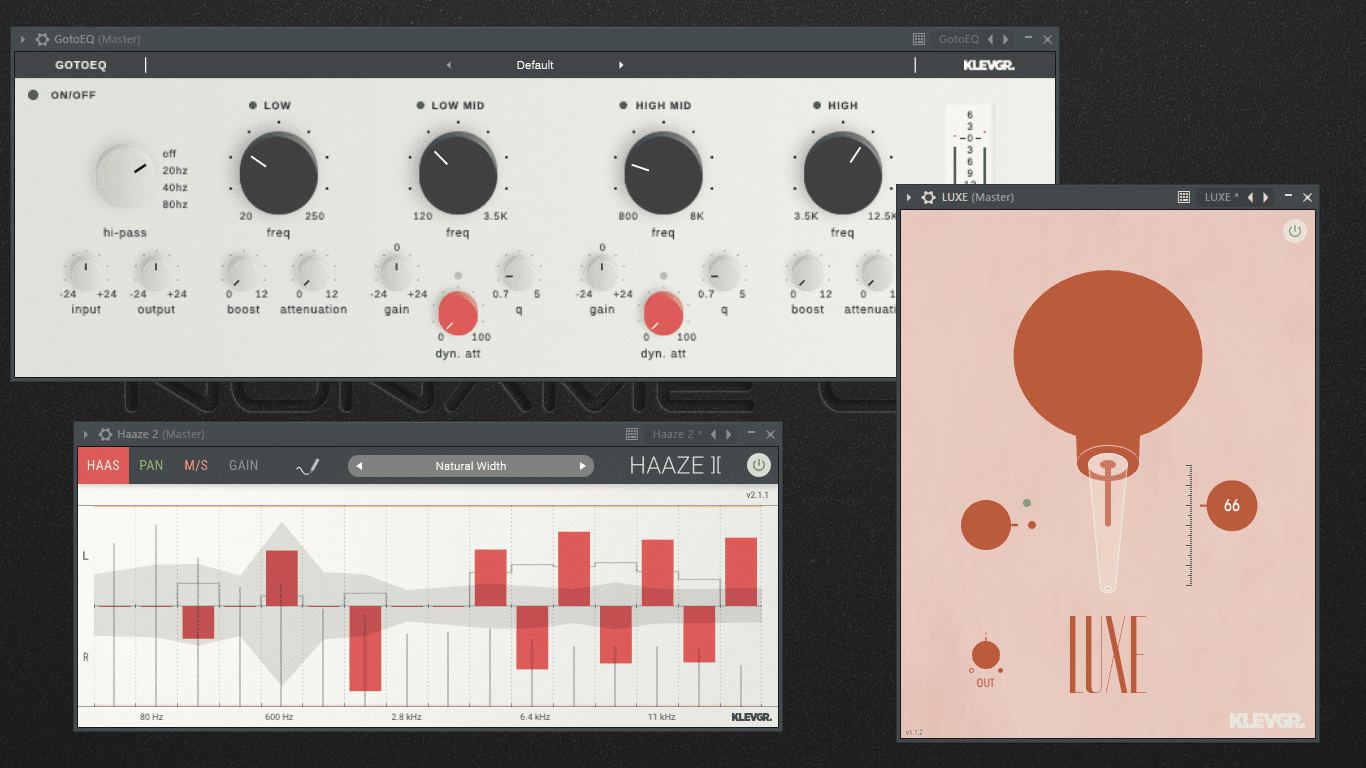Screen dimensions: 1366x768
Task: Click the red LOW MID dyn. att knob
Action: pos(458,312)
